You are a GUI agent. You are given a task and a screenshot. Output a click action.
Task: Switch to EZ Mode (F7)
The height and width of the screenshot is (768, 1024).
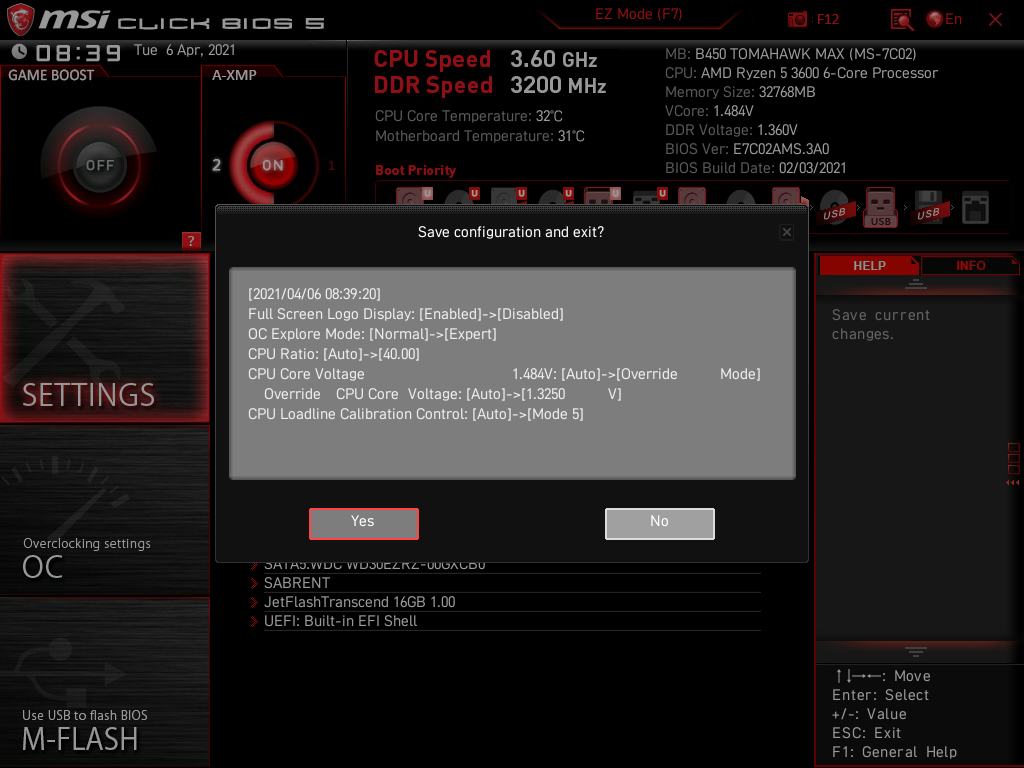pos(639,14)
